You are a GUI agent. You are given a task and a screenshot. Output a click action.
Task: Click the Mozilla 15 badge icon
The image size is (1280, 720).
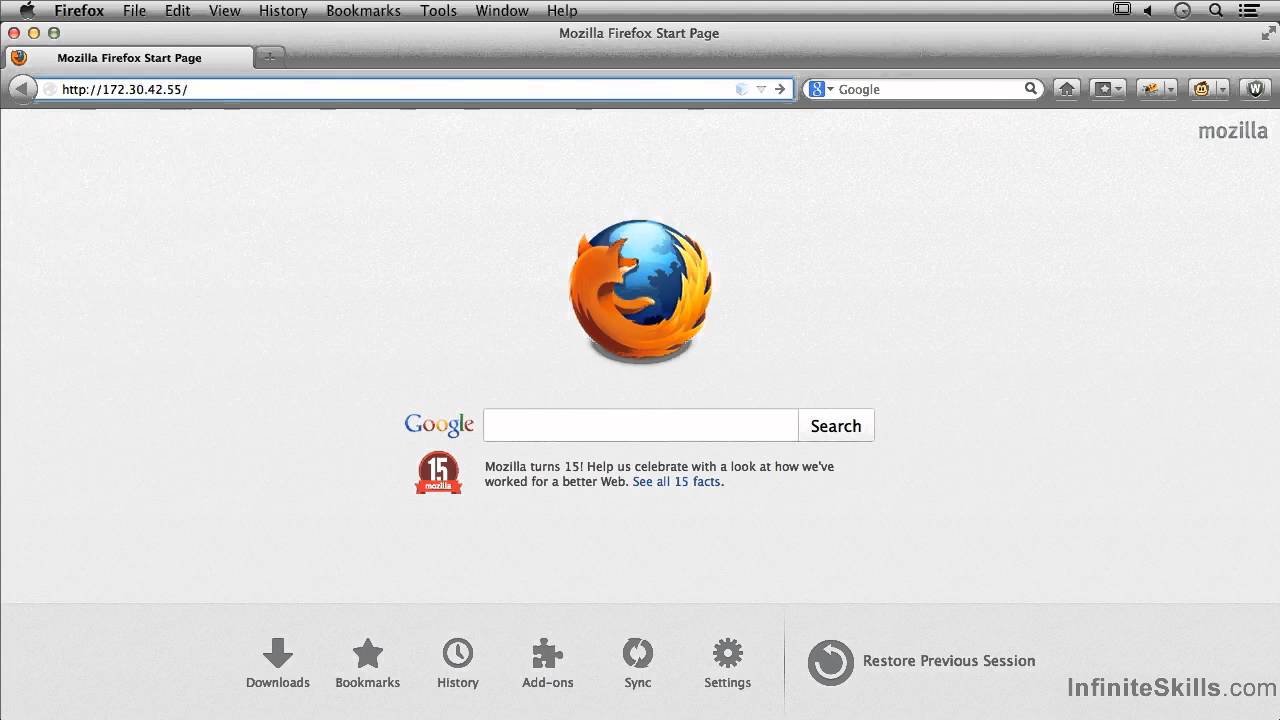point(438,473)
